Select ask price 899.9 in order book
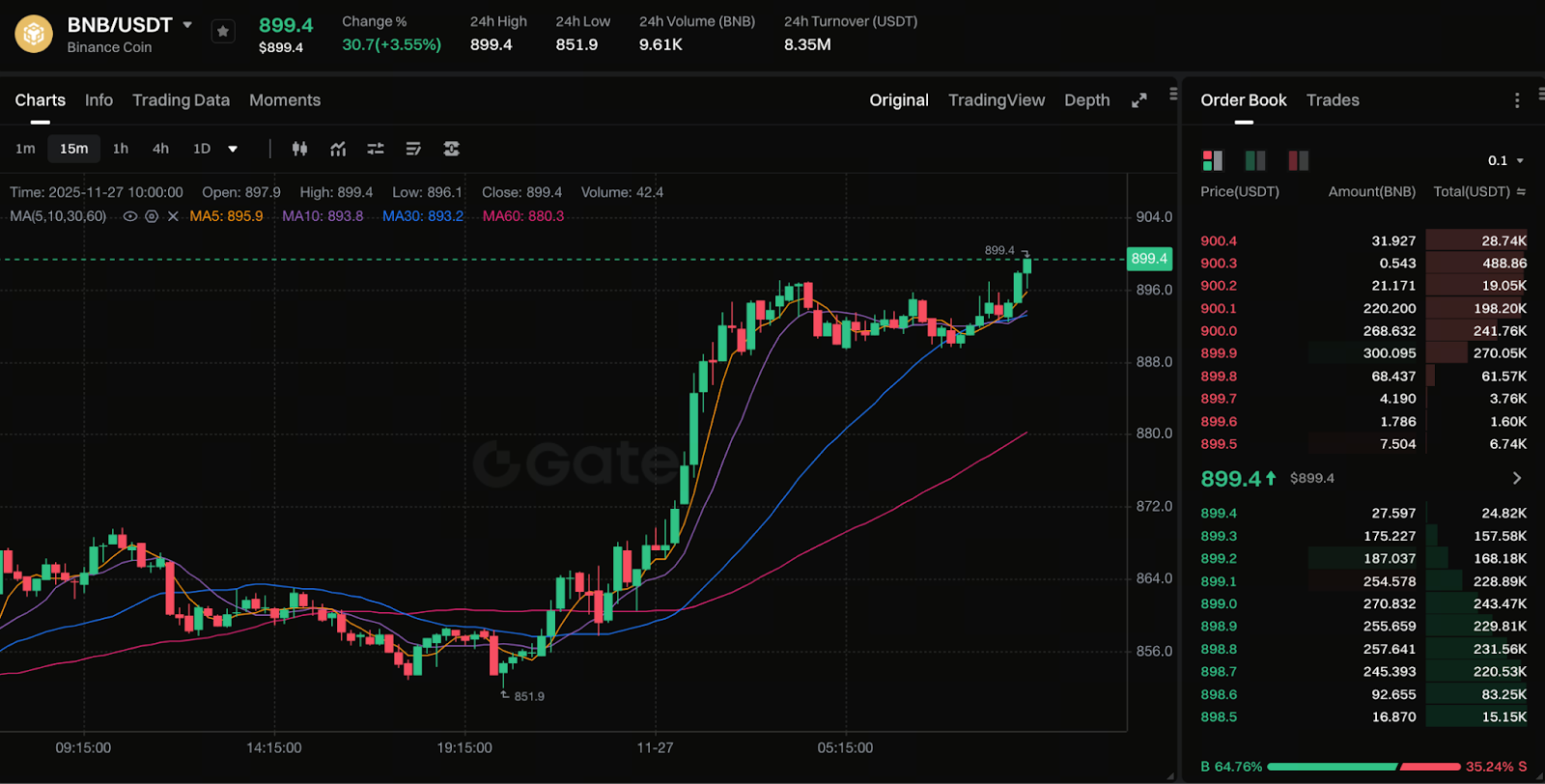1545x784 pixels. [1219, 353]
